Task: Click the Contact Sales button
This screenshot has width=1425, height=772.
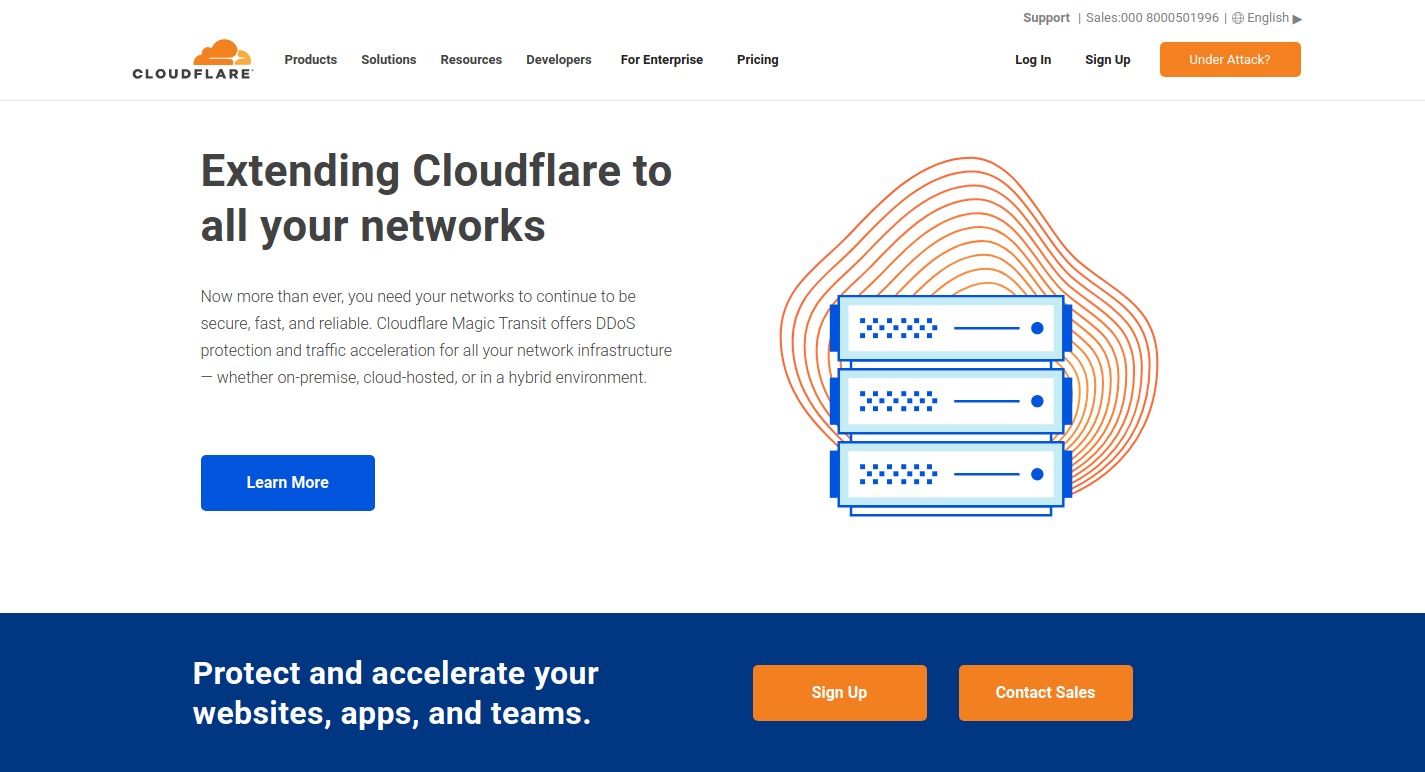Action: 1046,693
